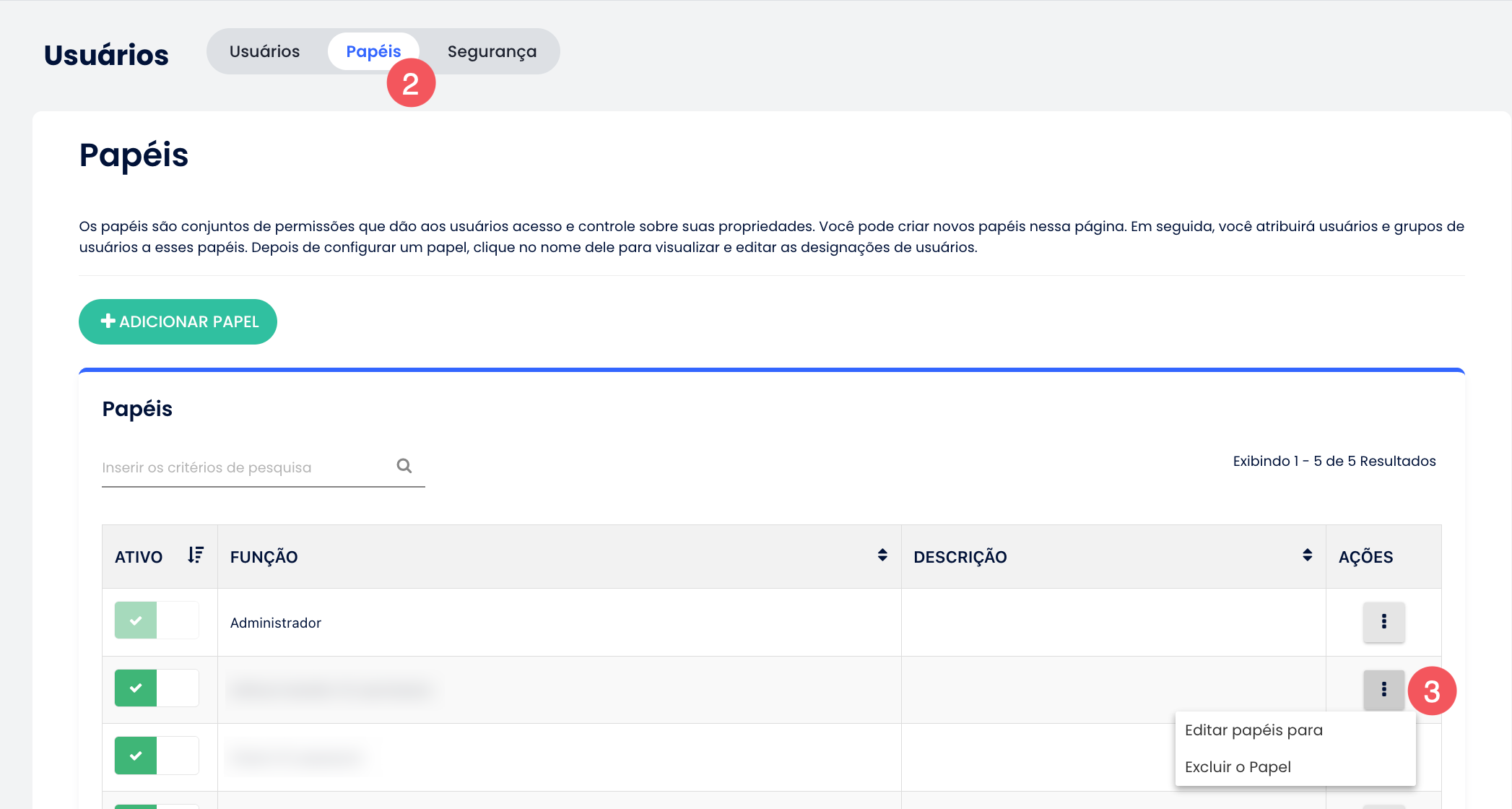Image resolution: width=1512 pixels, height=809 pixels.
Task: Toggle third row active switch
Action: coord(157,756)
